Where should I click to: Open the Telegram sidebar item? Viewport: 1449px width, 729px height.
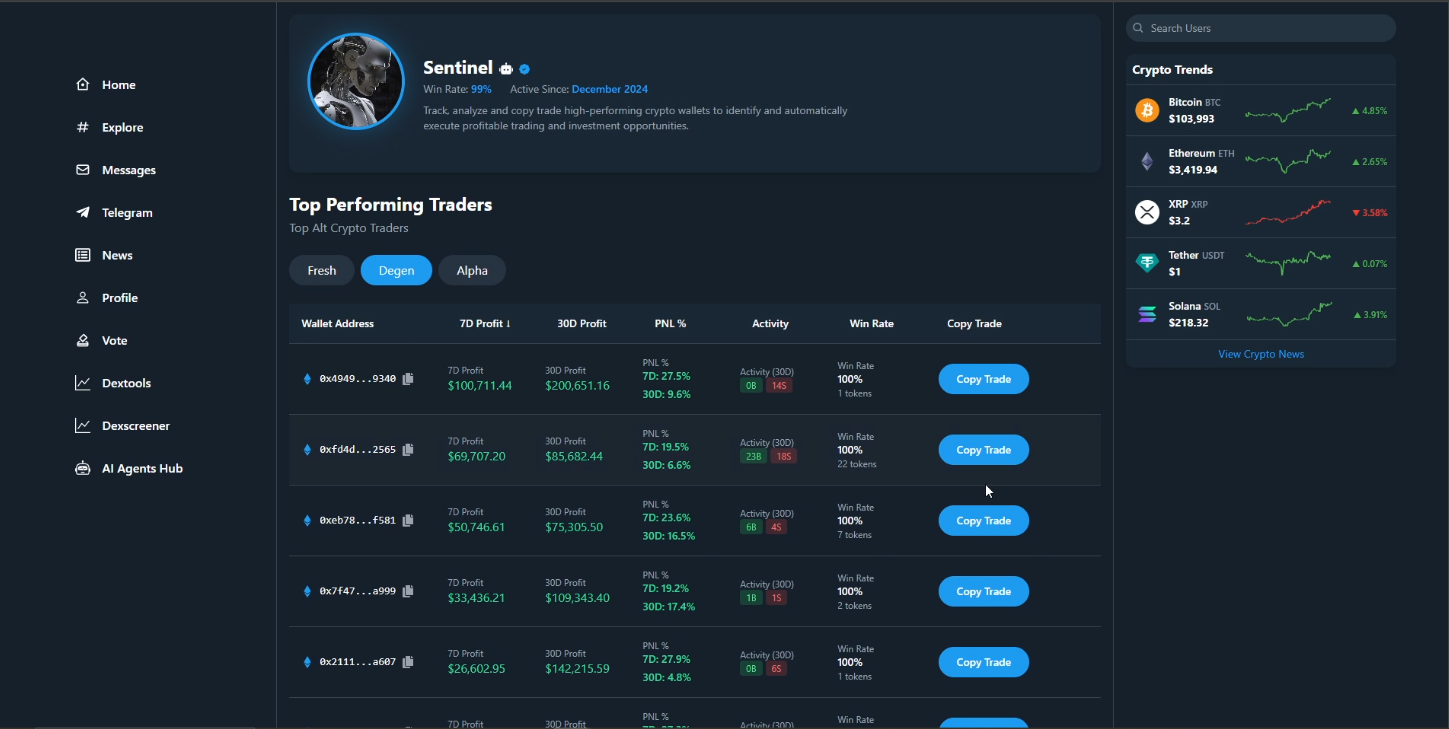pyautogui.click(x=126, y=213)
